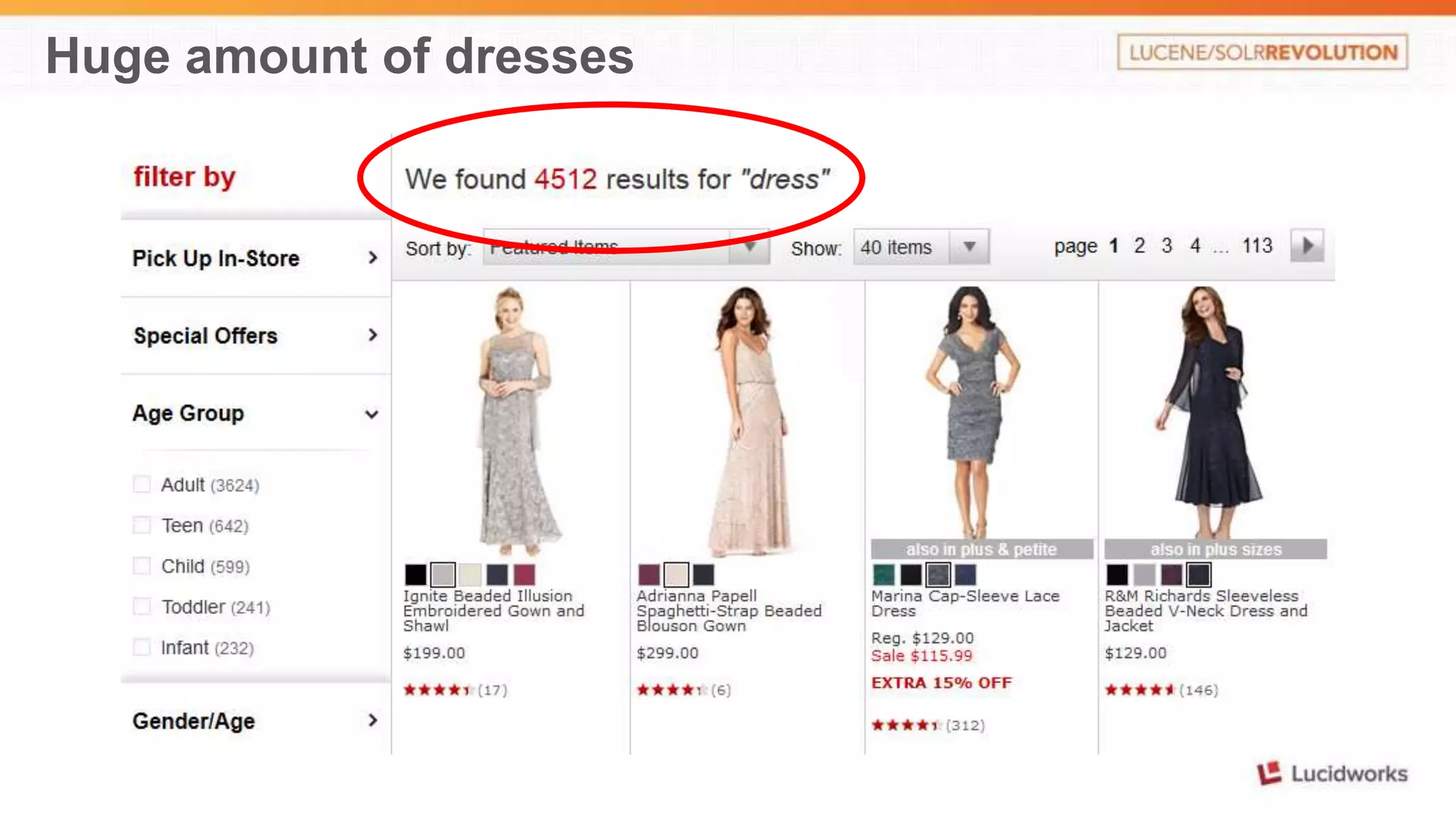Click rating stars under R&M Richards dress
Viewport: 1456px width, 819px height.
[1140, 690]
